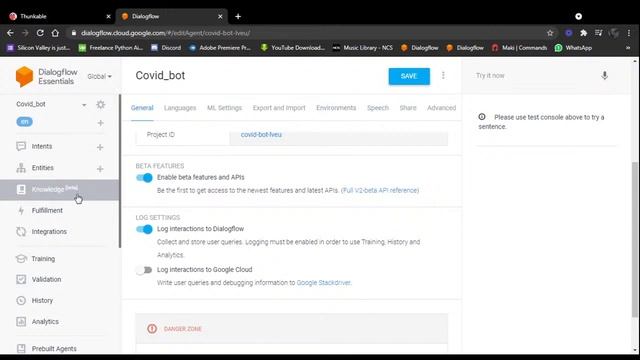
Task: Open Analytics section
Action: coord(45,322)
